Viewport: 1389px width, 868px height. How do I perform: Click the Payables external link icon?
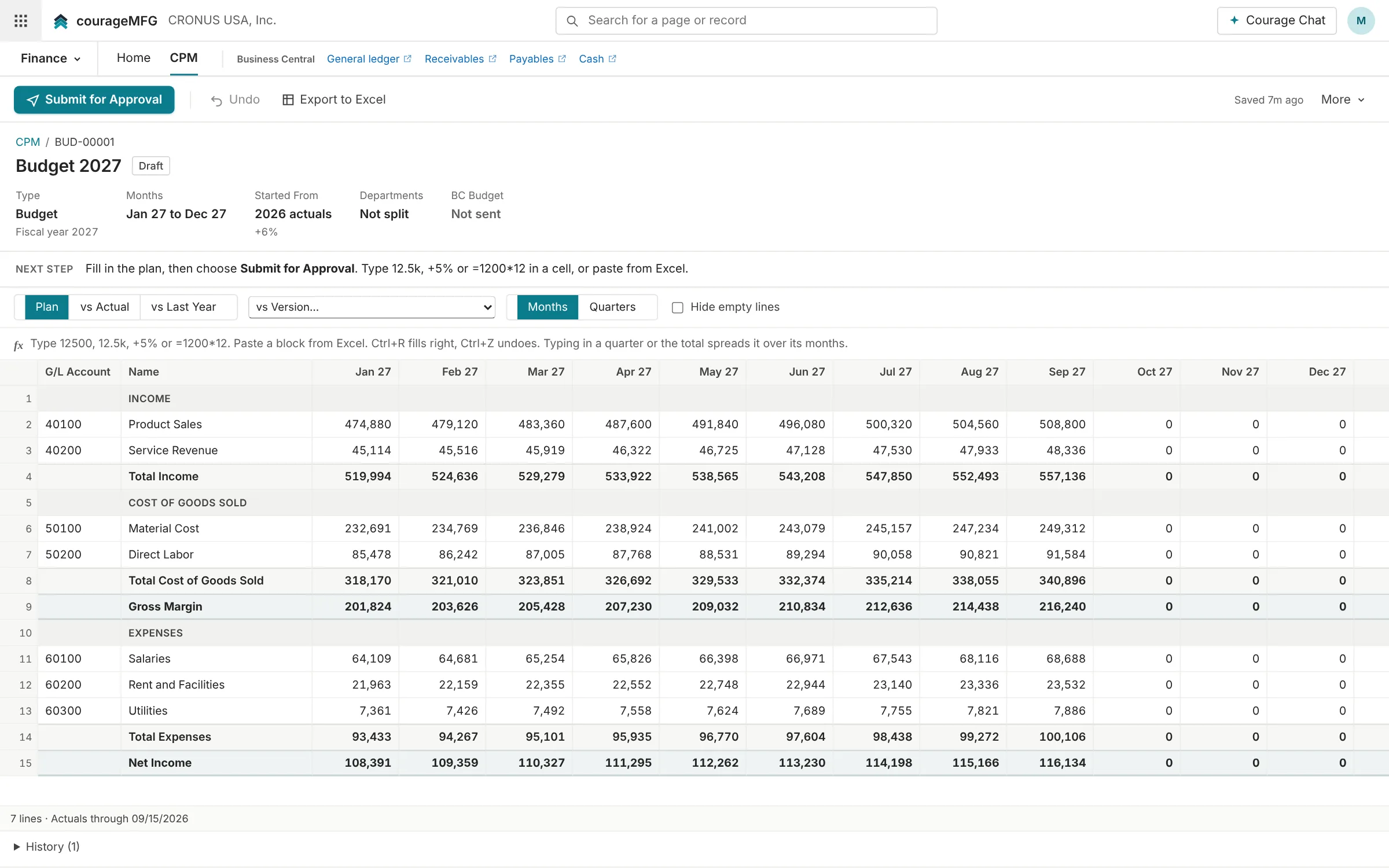[562, 58]
